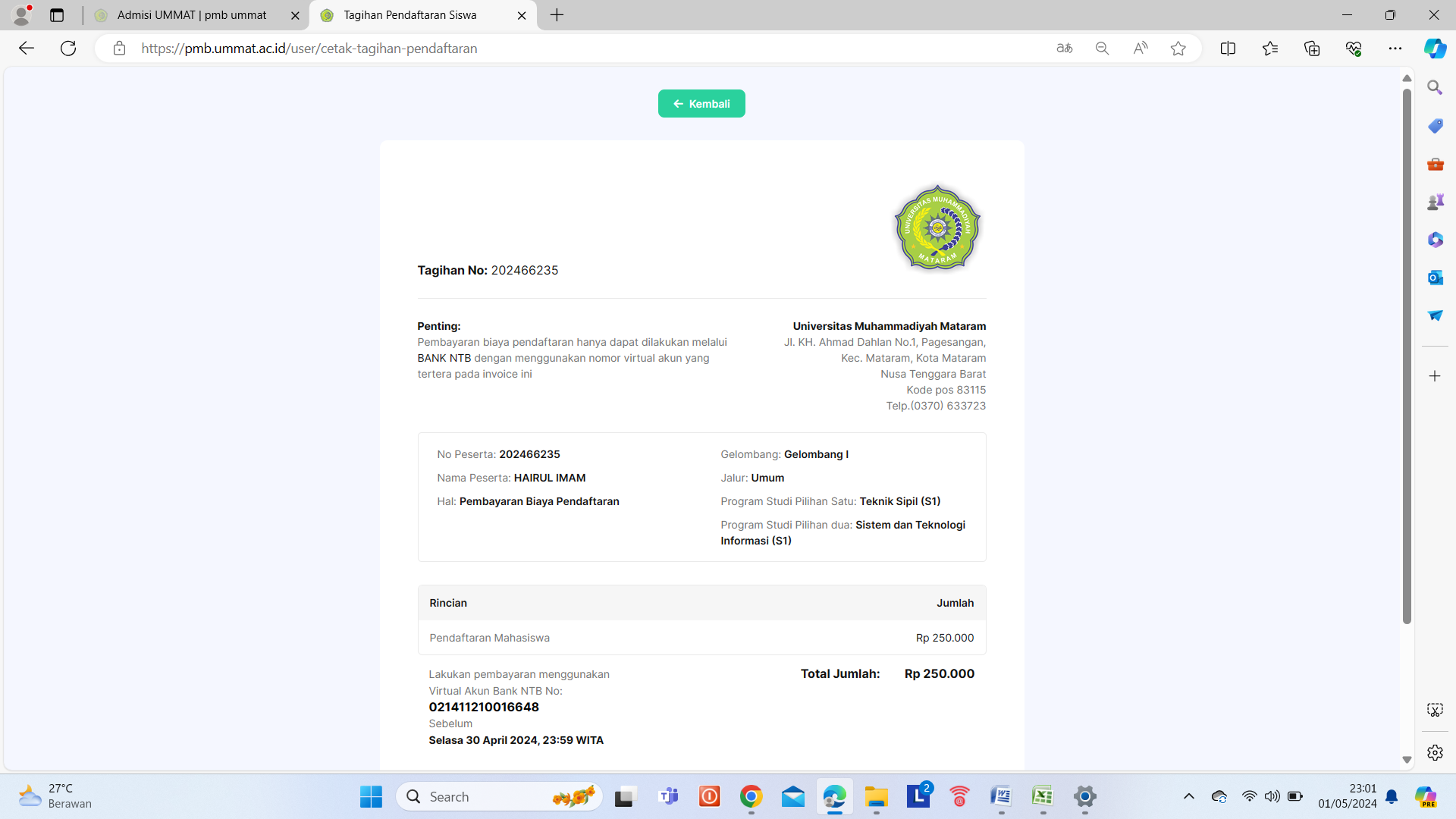Click the page vertical scrollbar

tap(1407, 356)
